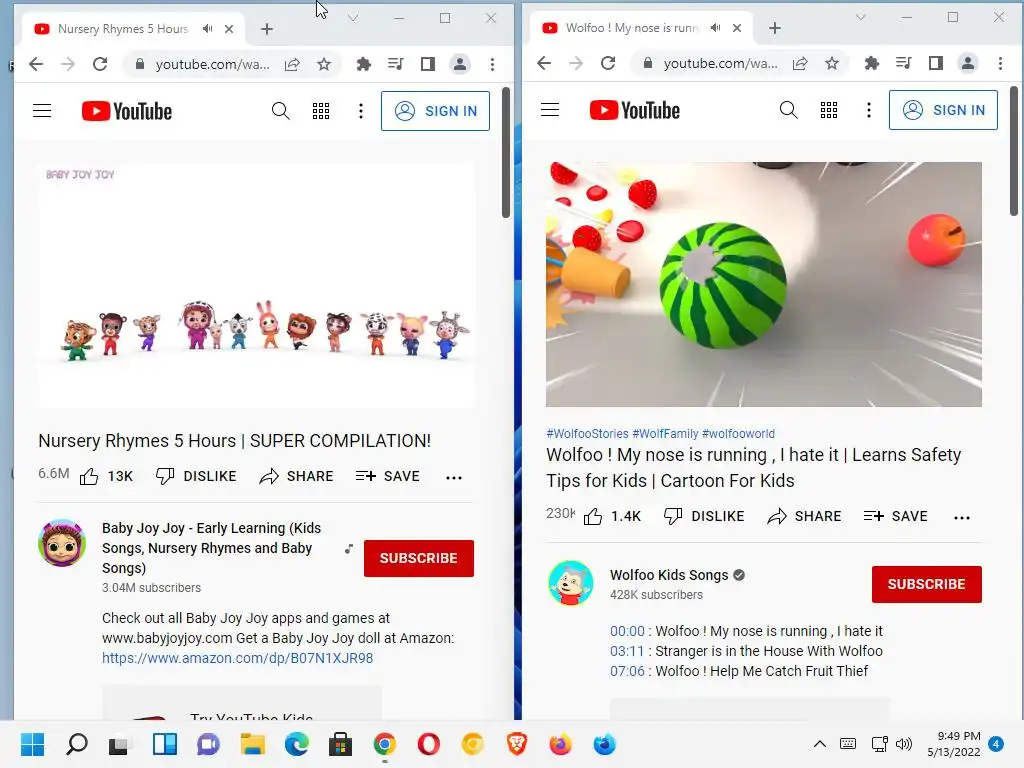Viewport: 1024px width, 768px height.
Task: Click the left window vertical scrollbar thumb
Action: 505,152
